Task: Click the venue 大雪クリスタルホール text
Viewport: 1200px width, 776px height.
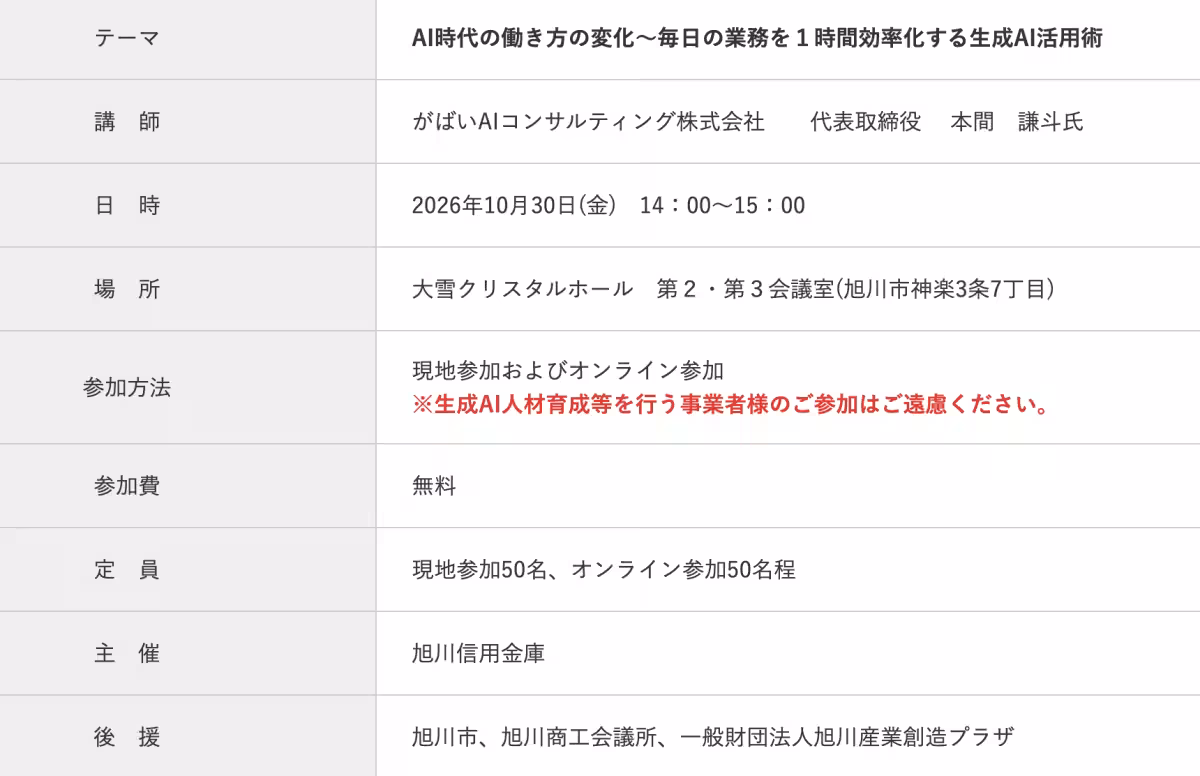Action: pos(522,290)
